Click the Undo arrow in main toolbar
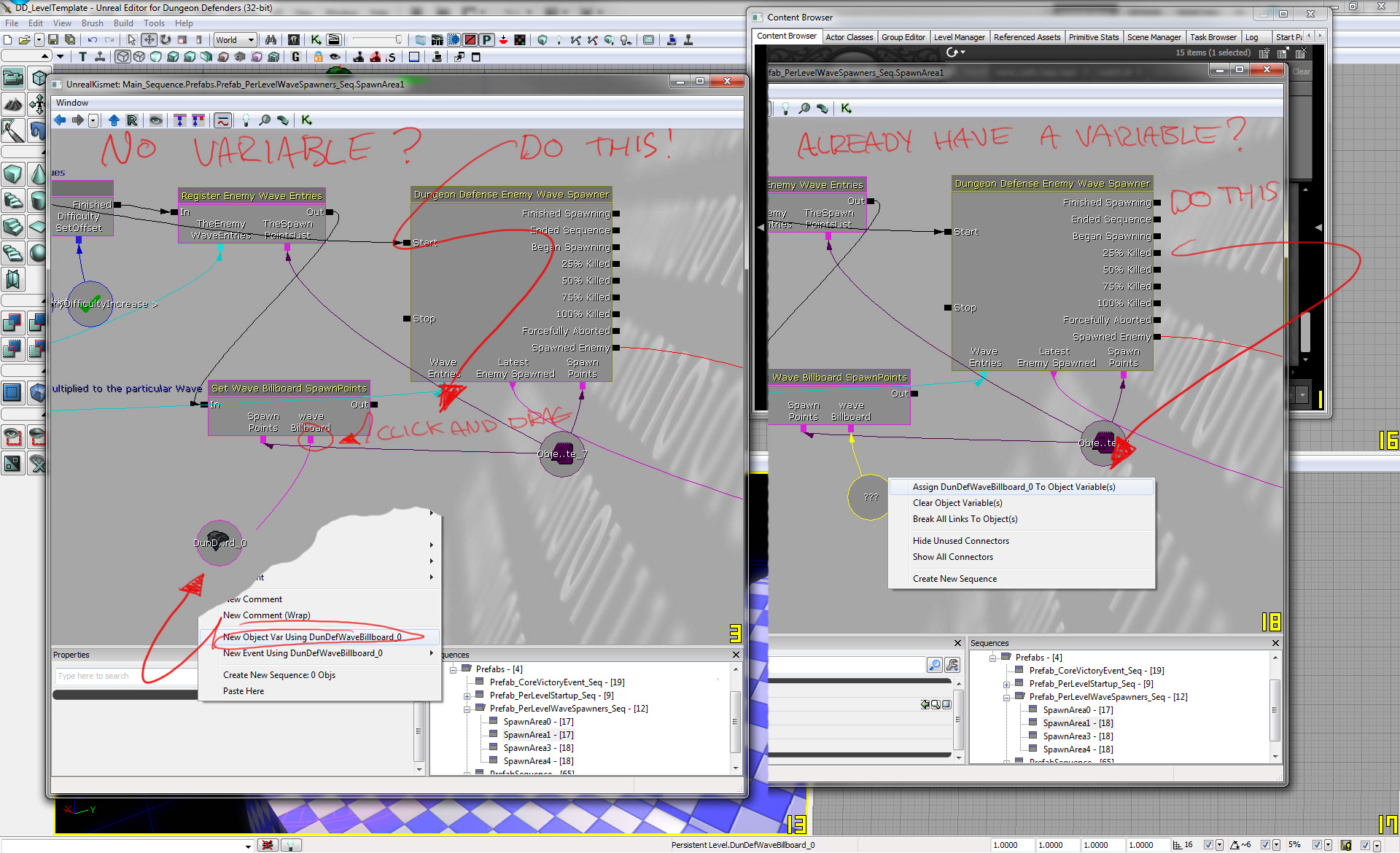 93,39
